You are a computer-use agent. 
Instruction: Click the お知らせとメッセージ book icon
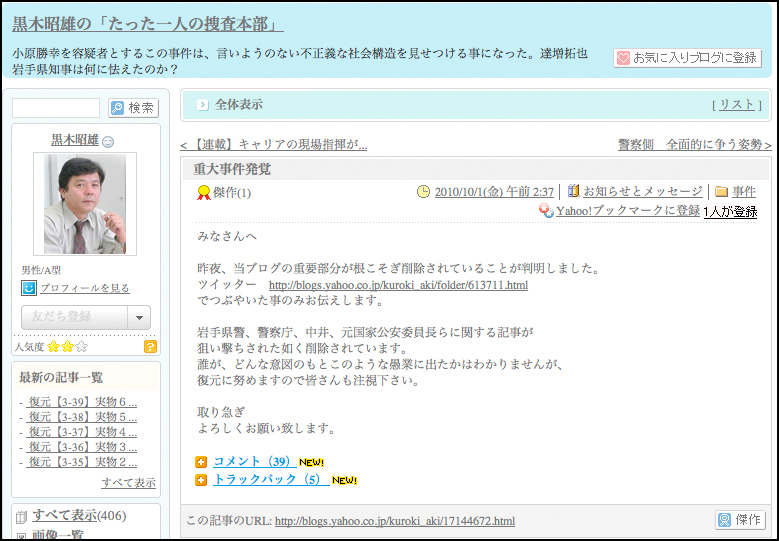(574, 191)
